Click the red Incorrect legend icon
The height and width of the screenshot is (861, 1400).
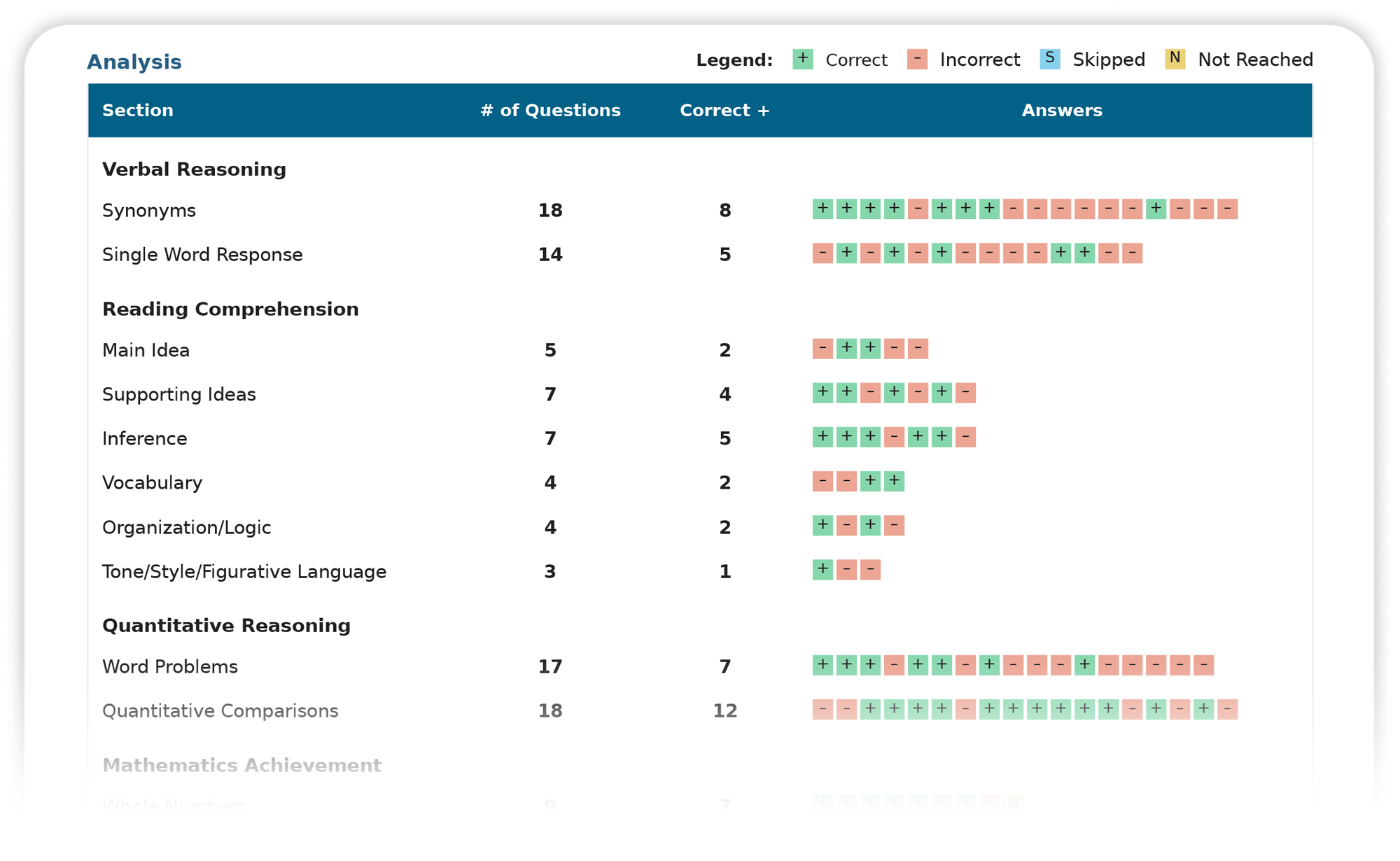[x=917, y=59]
